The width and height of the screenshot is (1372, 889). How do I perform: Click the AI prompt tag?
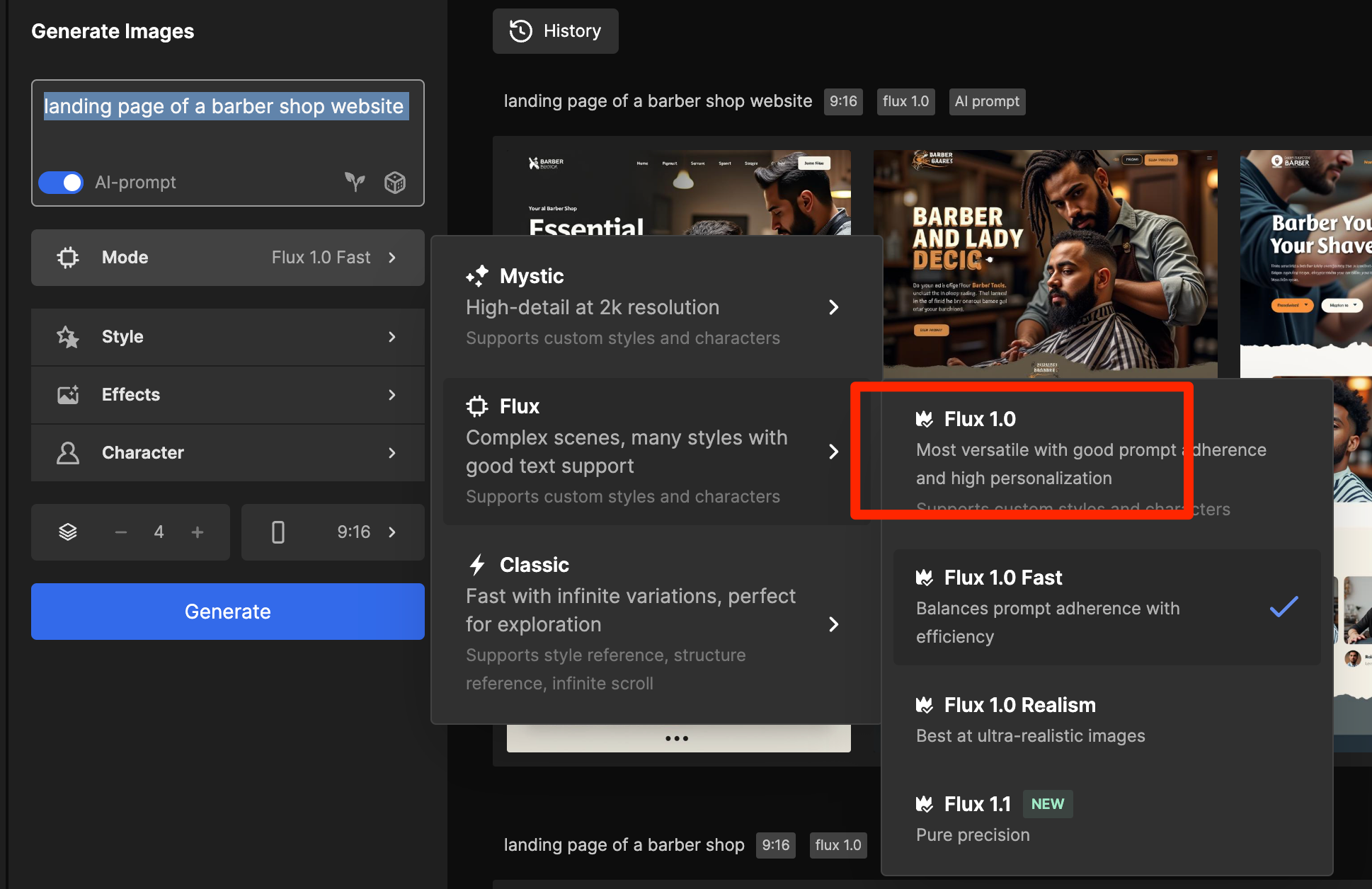click(987, 101)
